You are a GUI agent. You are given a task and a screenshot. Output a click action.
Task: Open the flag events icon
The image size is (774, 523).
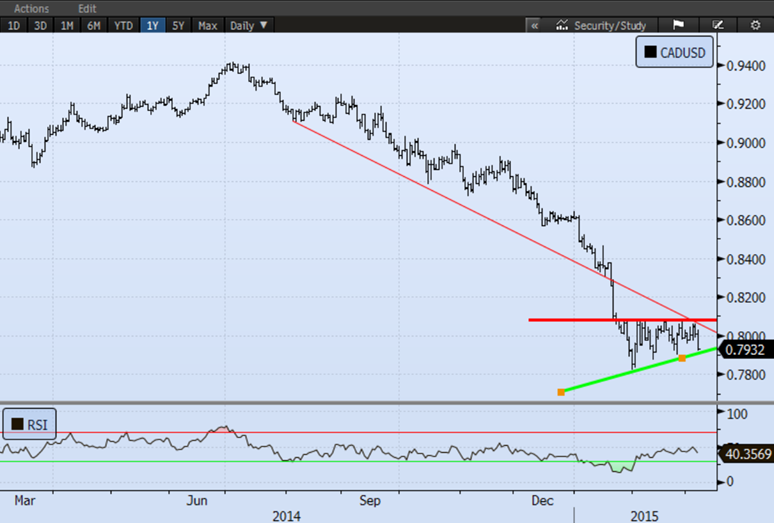[678, 25]
